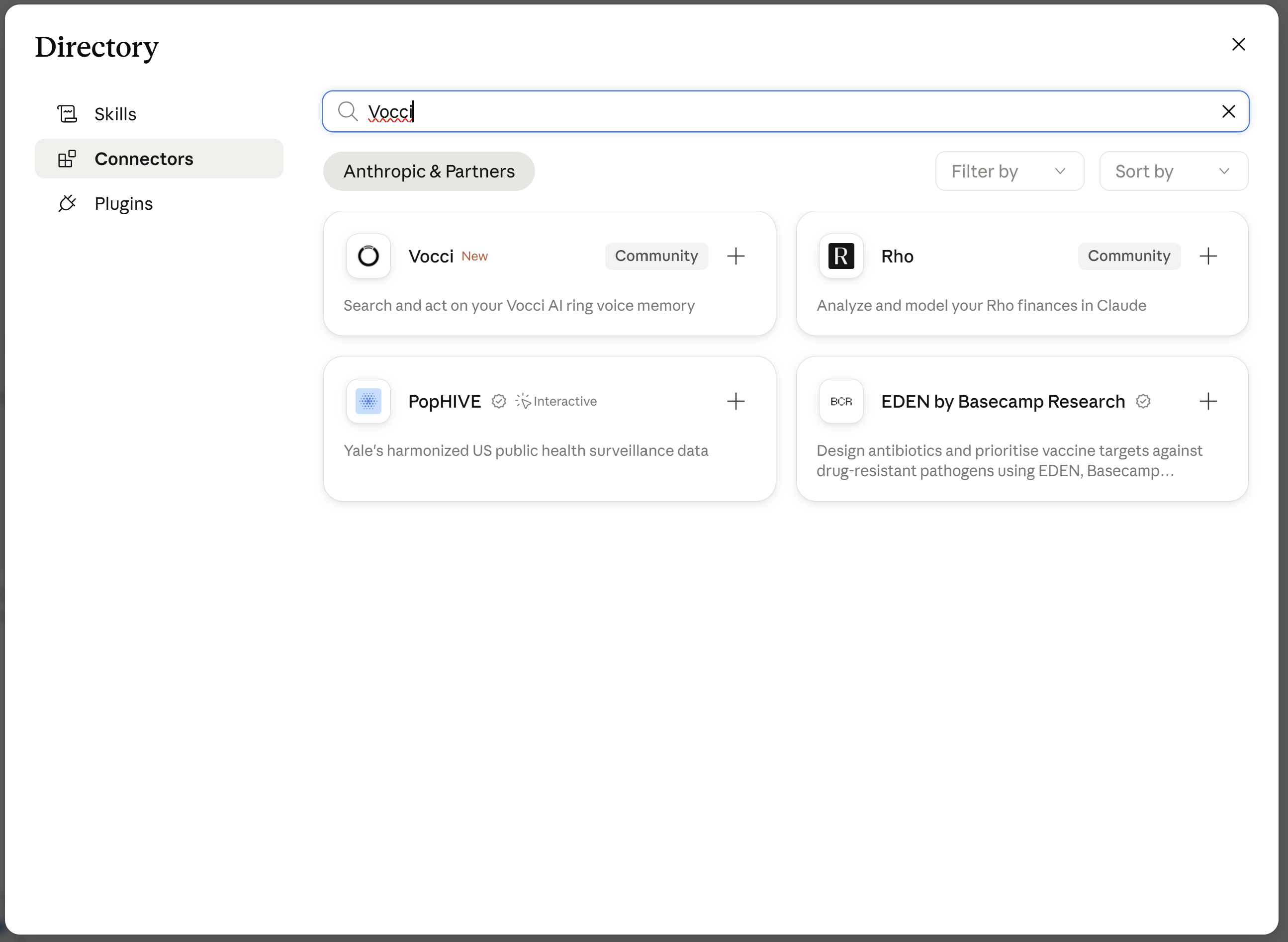This screenshot has height=942, width=1288.
Task: Open the Sort by dropdown
Action: (x=1173, y=171)
